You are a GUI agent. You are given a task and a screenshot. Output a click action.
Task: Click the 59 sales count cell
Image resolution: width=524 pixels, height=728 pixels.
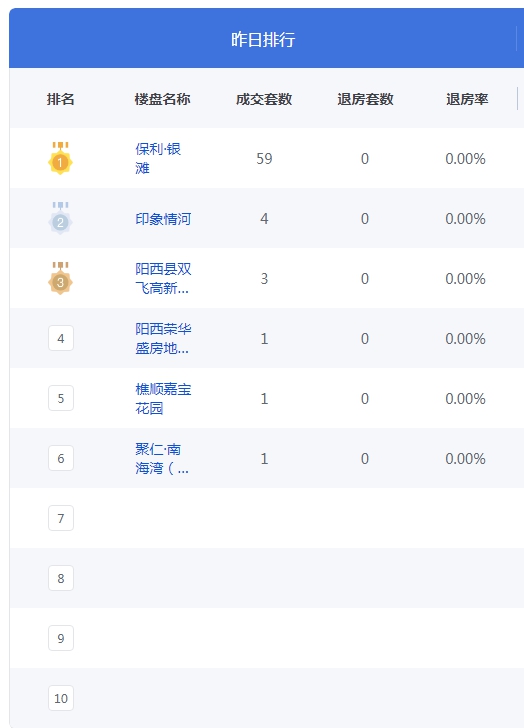coord(264,159)
